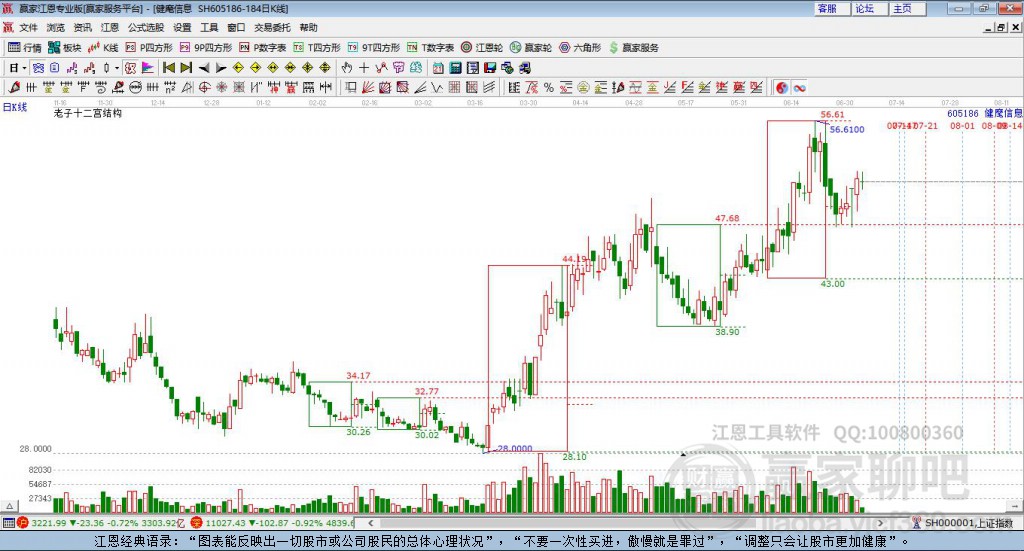Click the colored flag indicator icon

click(148, 68)
